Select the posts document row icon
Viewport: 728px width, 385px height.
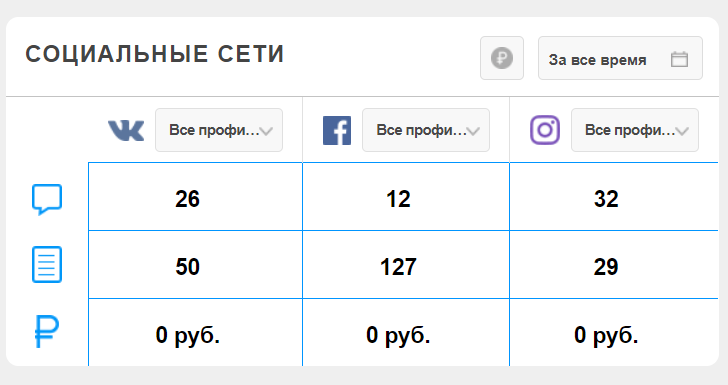(x=47, y=265)
